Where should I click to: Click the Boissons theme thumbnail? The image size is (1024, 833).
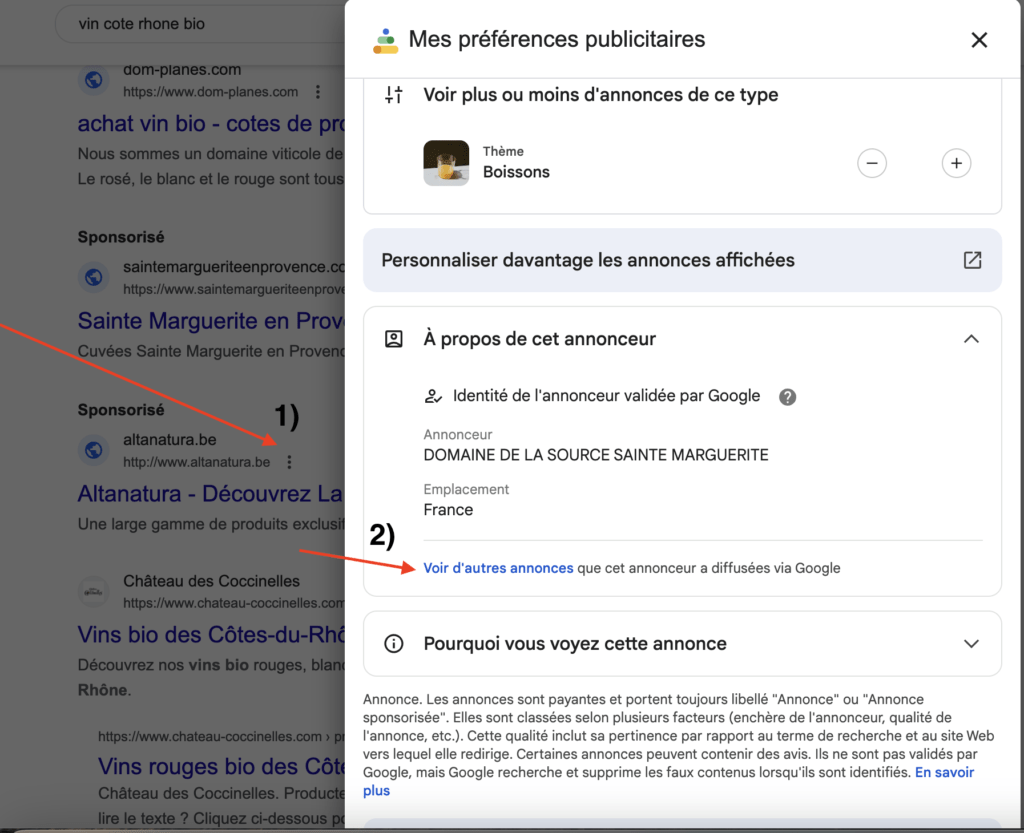coord(446,163)
